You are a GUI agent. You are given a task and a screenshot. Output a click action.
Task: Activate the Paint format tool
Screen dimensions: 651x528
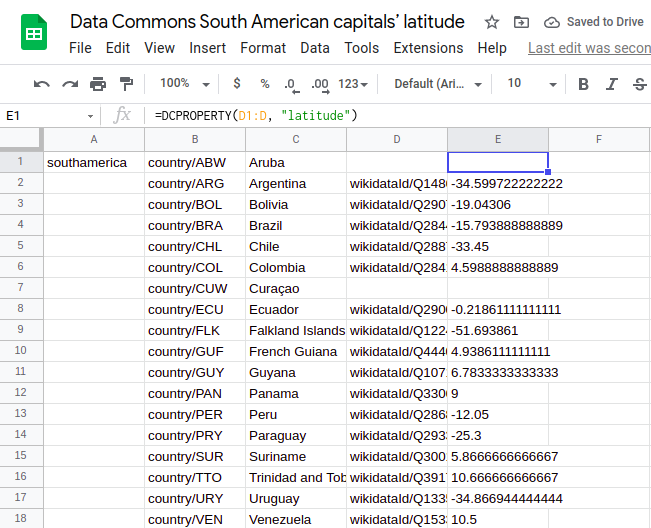click(126, 84)
